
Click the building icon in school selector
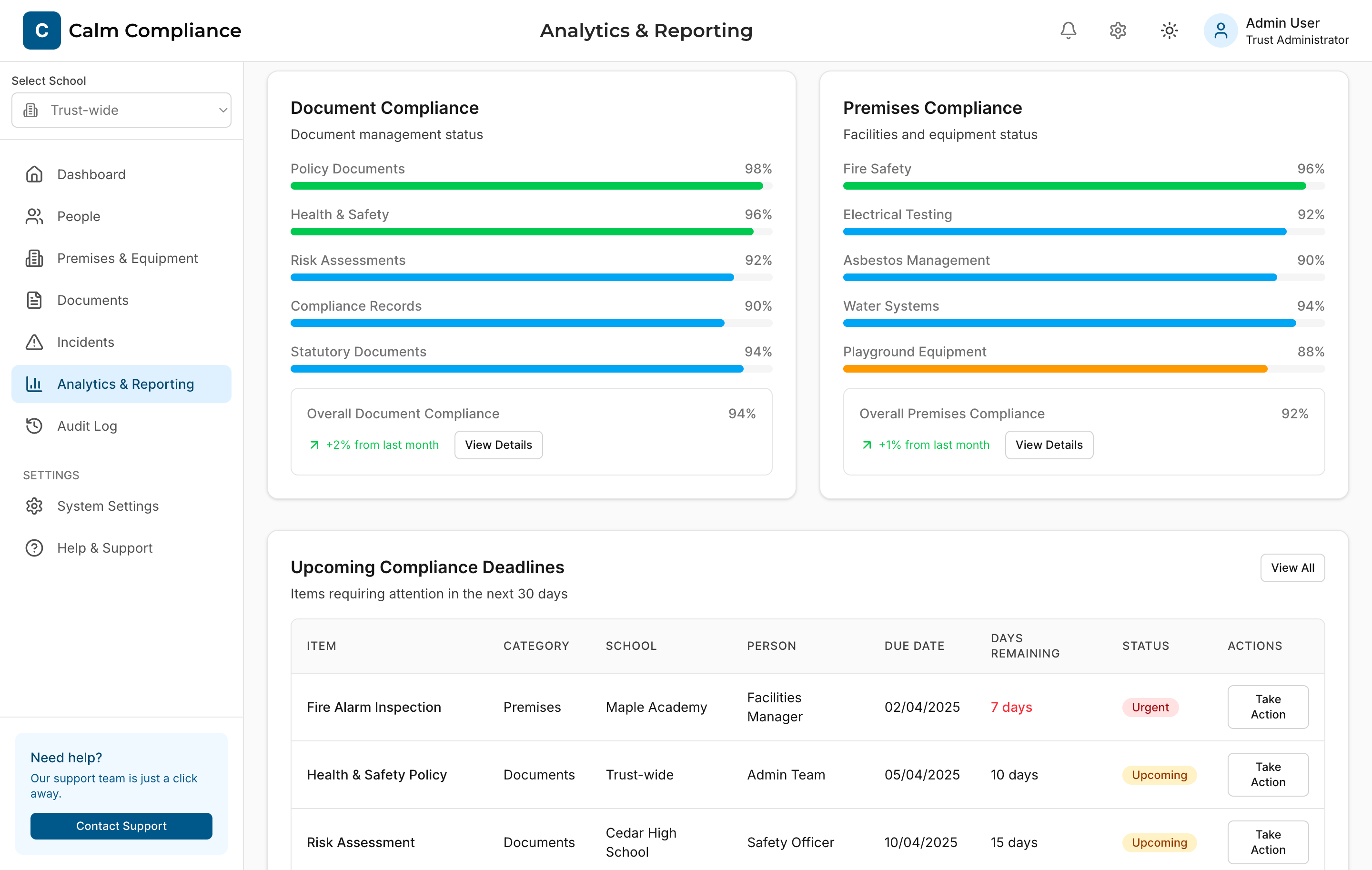tap(31, 110)
